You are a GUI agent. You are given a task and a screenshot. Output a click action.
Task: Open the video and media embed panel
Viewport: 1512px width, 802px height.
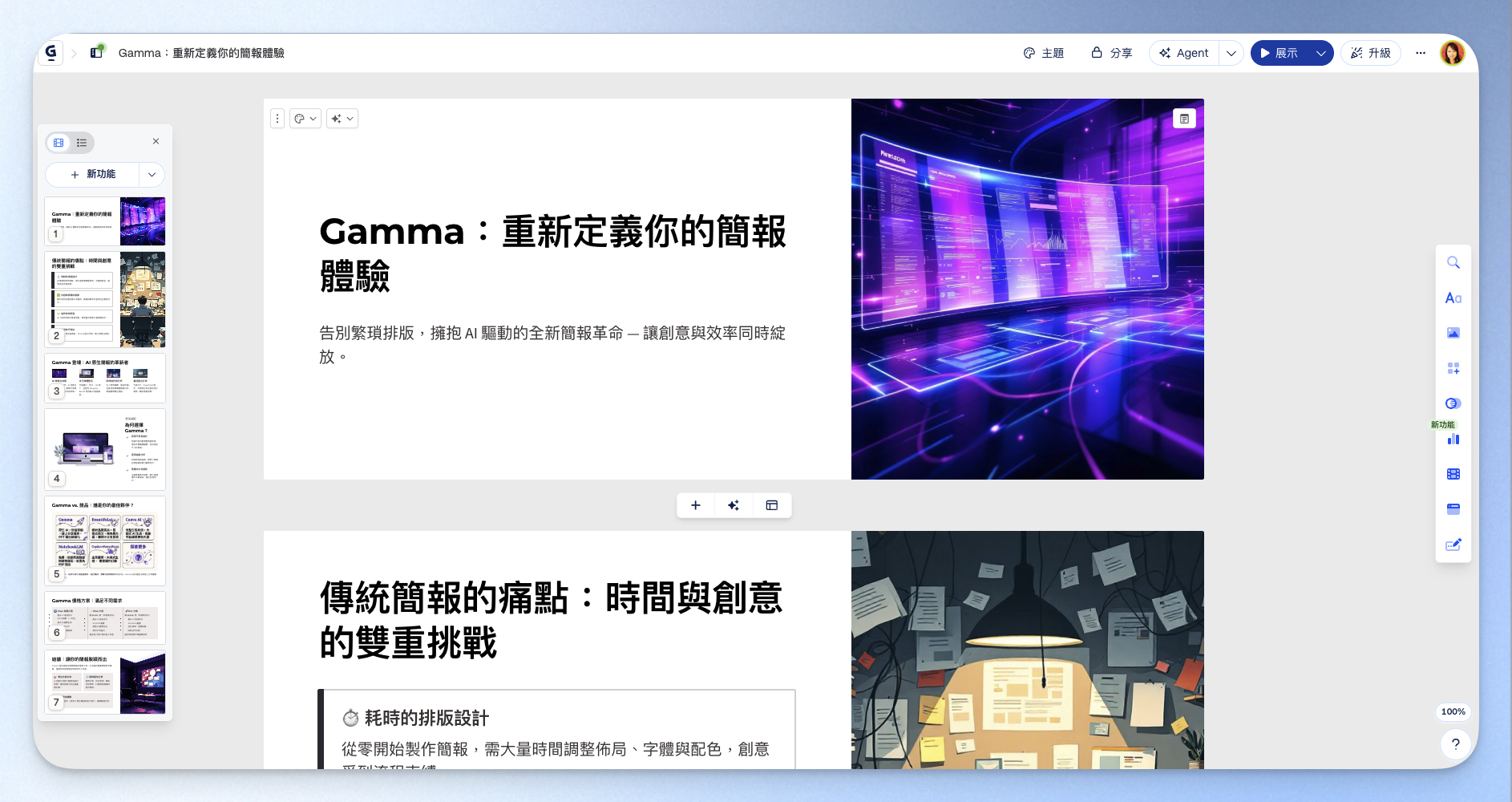click(x=1453, y=474)
